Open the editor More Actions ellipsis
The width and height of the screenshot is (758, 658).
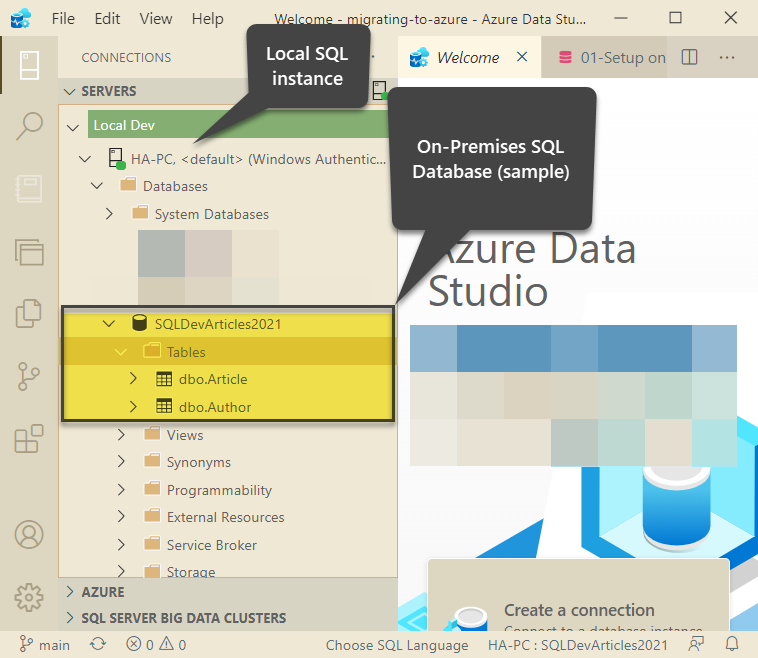point(727,58)
